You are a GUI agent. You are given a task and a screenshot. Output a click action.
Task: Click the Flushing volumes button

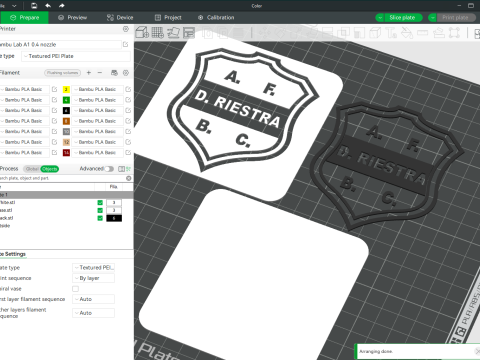point(63,73)
